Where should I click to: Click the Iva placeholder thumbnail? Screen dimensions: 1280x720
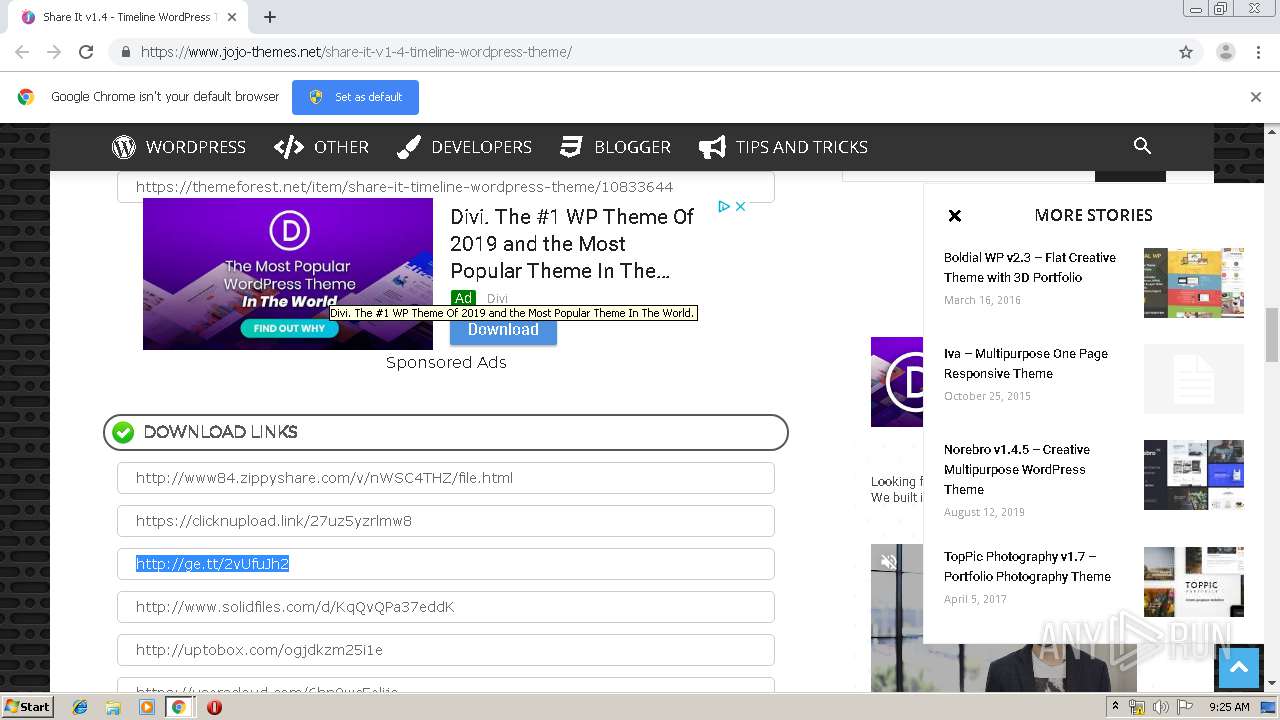click(1194, 379)
